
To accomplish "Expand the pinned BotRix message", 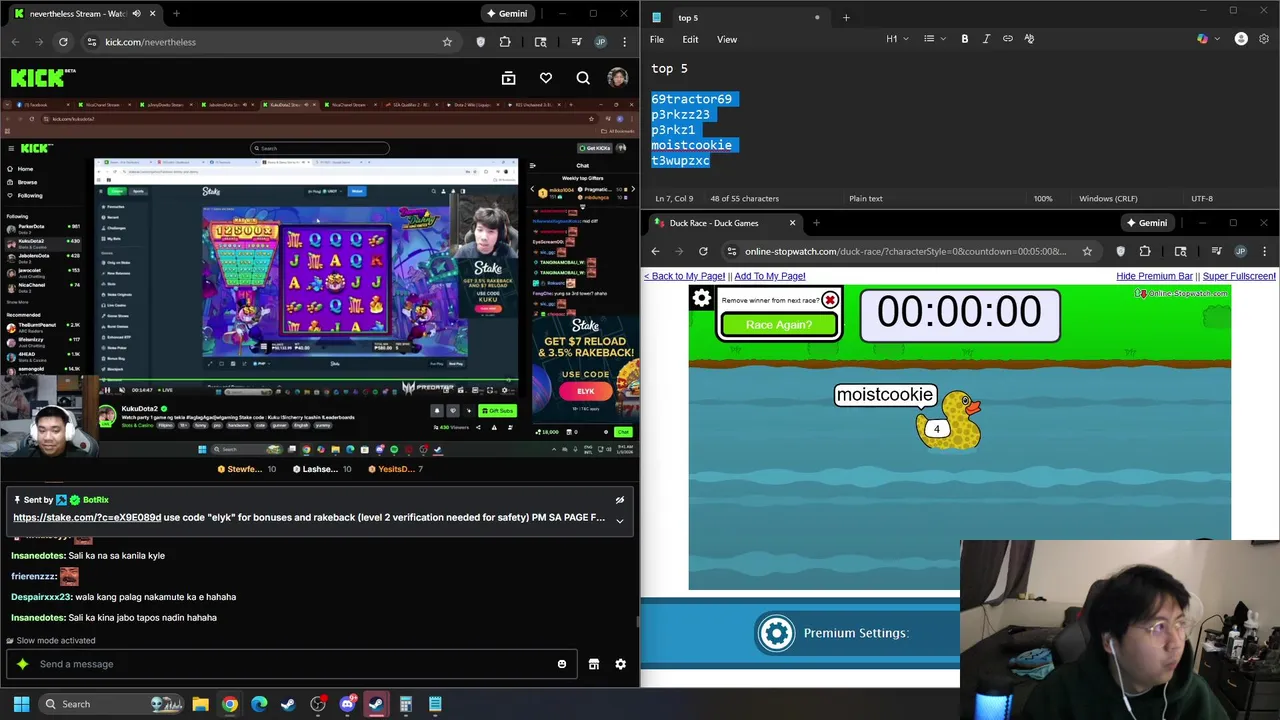I will (x=620, y=520).
